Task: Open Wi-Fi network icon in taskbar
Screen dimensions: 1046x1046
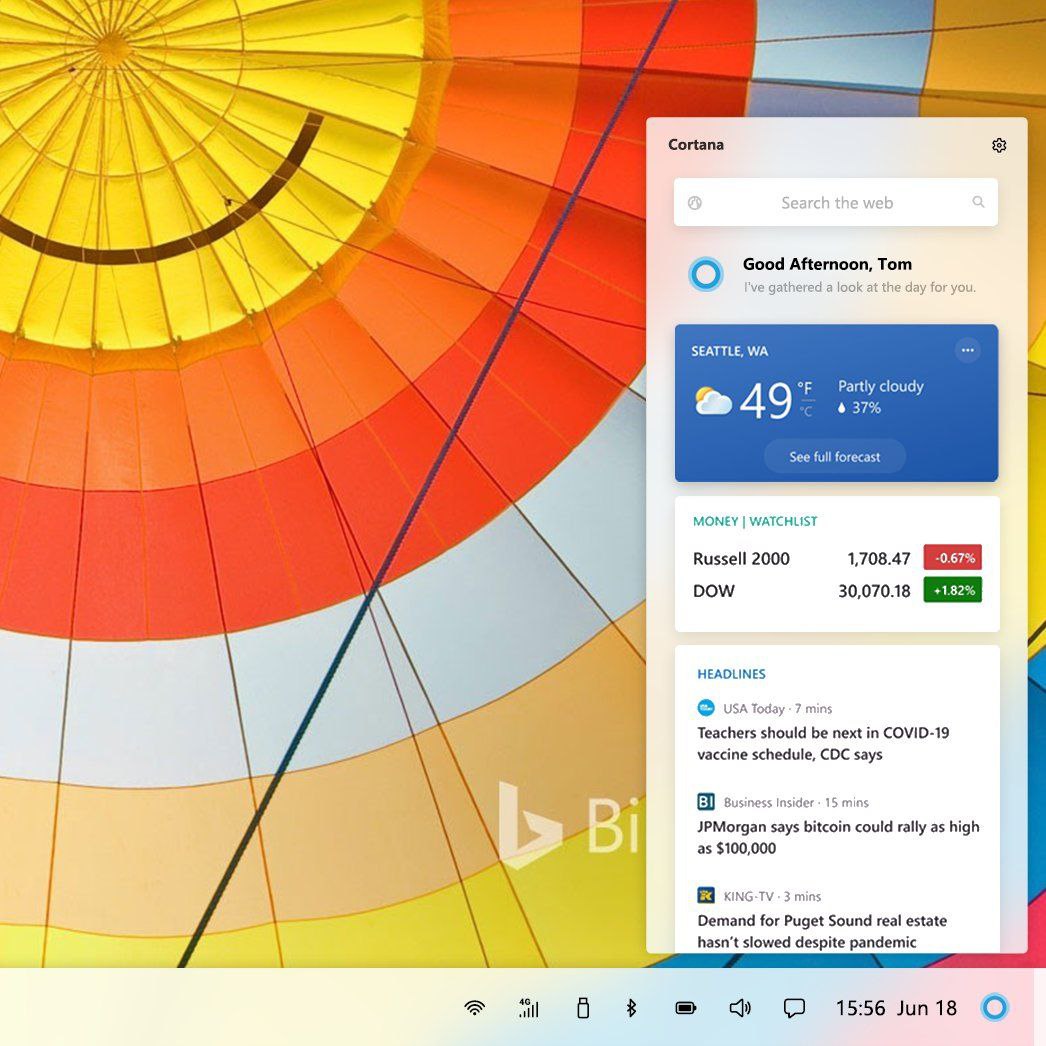Action: 475,1008
